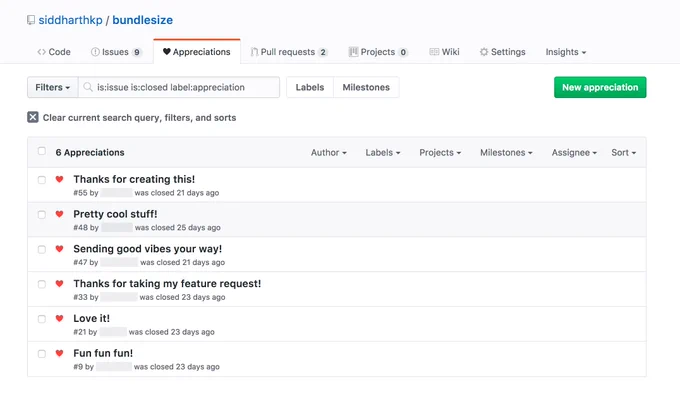
Task: Click the Labels button next to search
Action: (310, 87)
